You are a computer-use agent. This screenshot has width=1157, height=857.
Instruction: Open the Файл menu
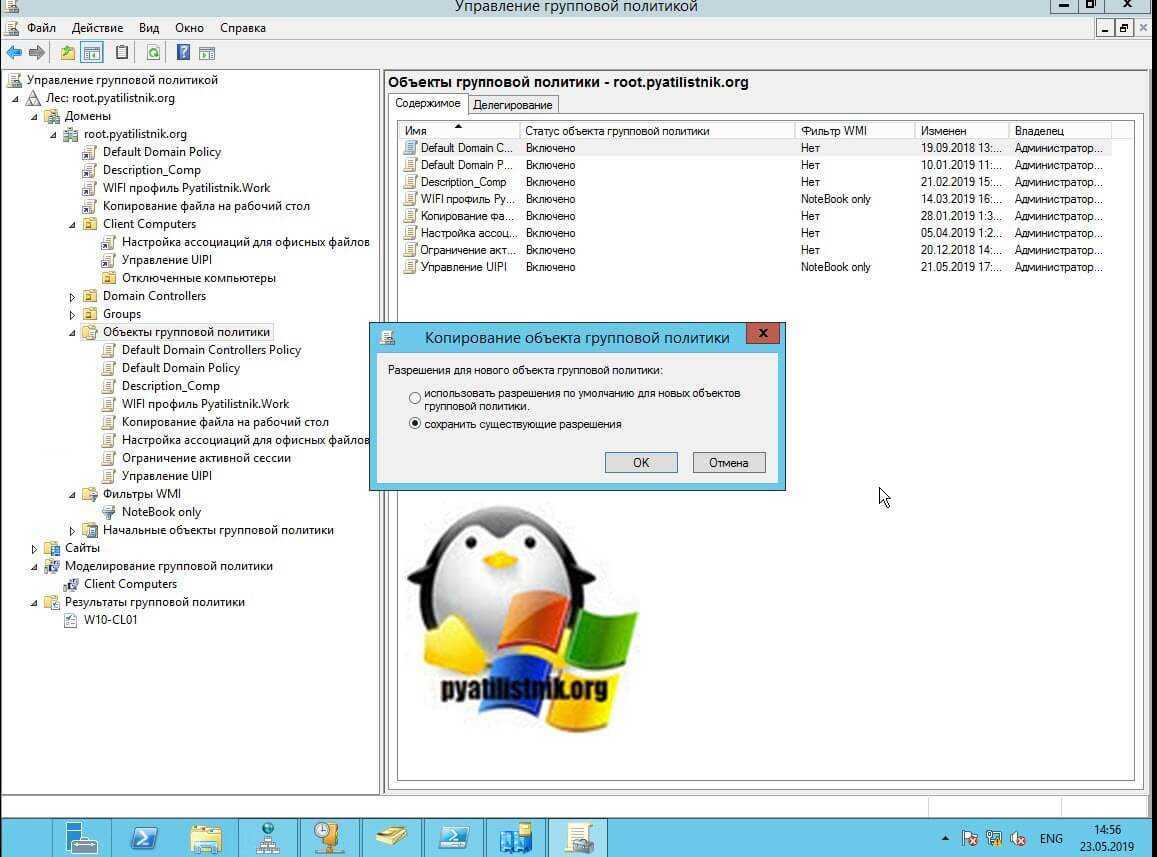tap(41, 28)
